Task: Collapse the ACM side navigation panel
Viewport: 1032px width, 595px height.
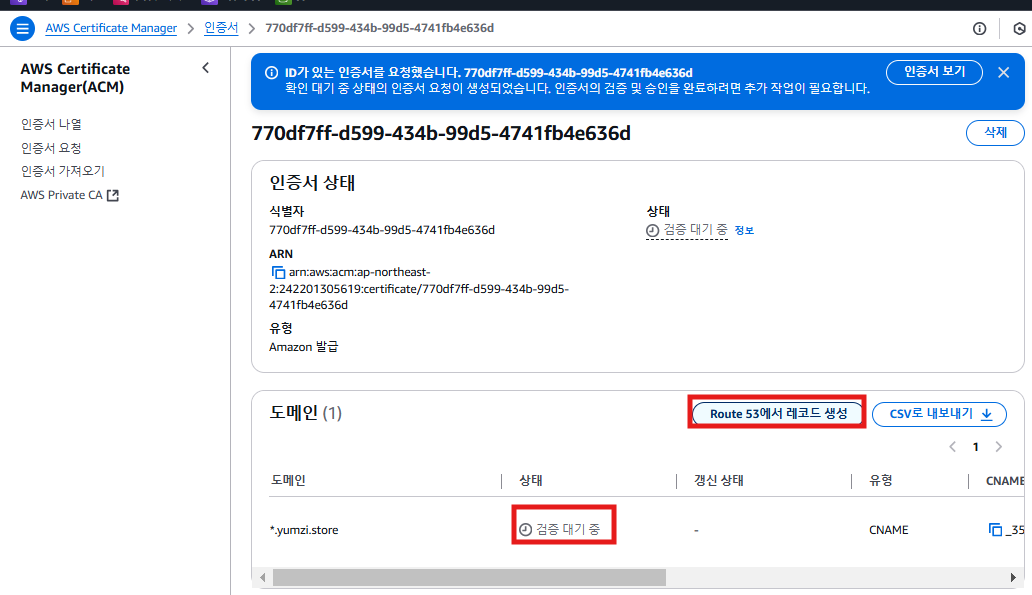Action: click(x=205, y=68)
